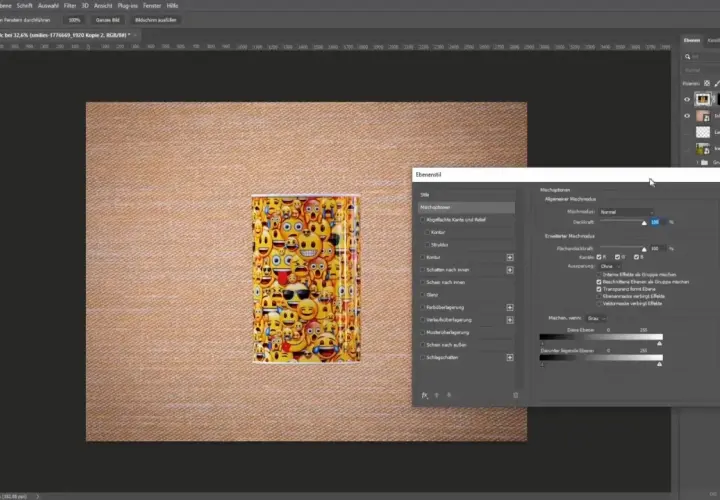The image size is (720, 500).
Task: Open the Filter menu
Action: [70, 6]
